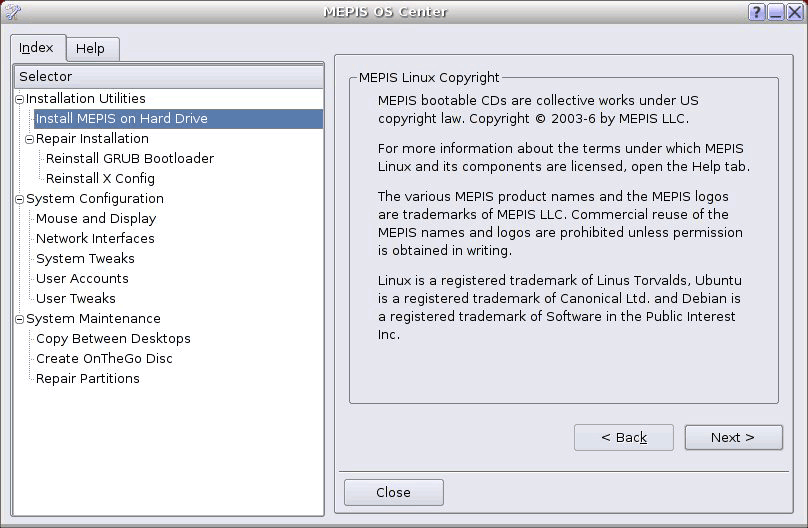Screen dimensions: 808x528
Task: Select User Tweaks entry
Action: click(76, 299)
